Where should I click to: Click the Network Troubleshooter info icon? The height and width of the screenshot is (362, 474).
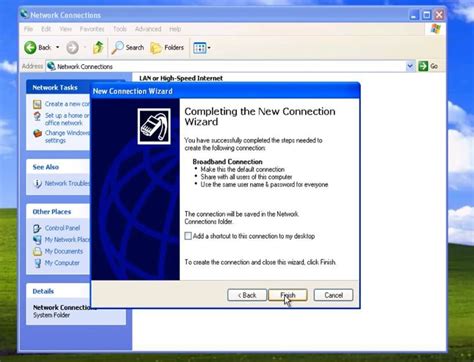pos(37,183)
